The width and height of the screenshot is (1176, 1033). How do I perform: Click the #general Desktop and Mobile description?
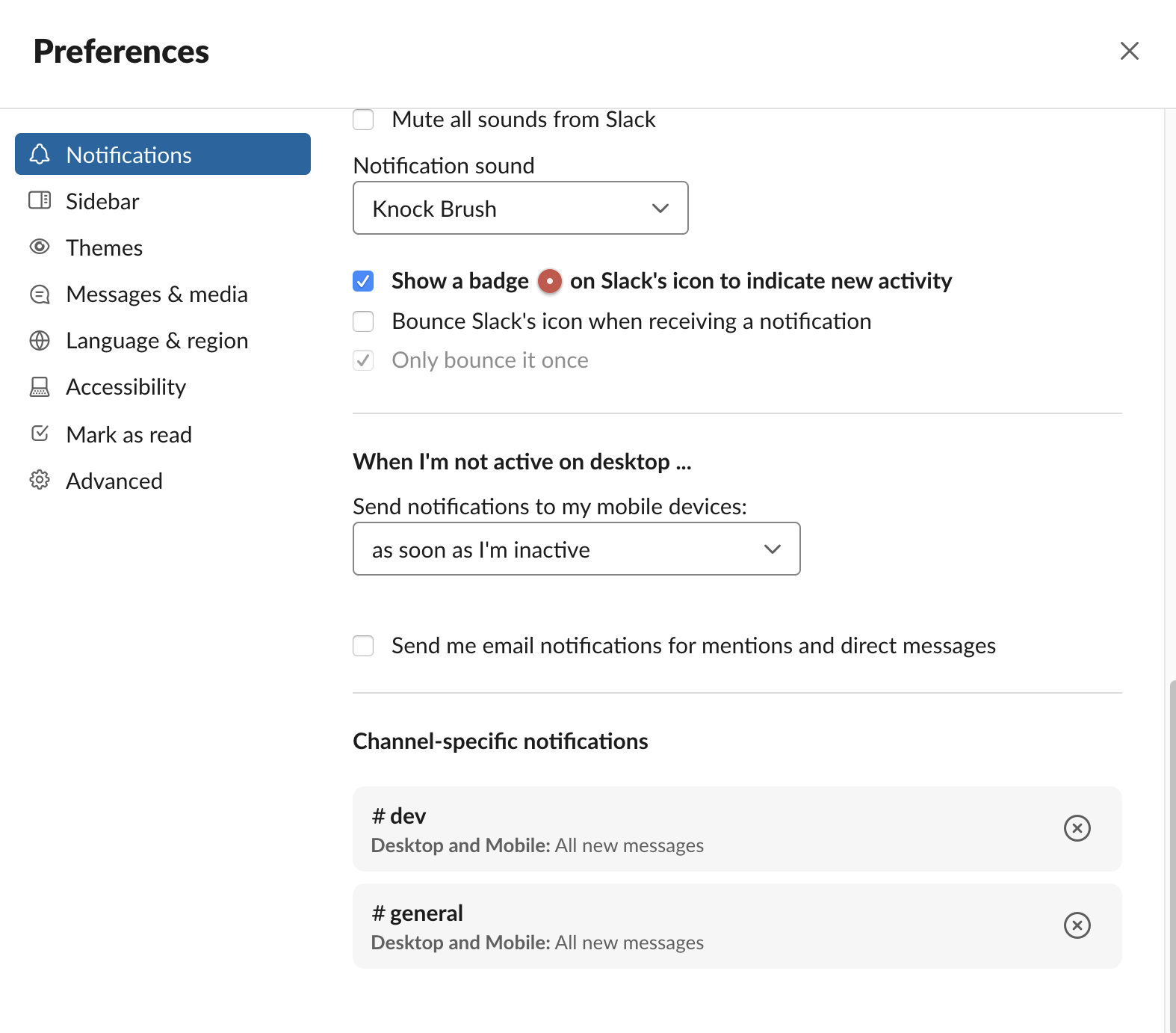537,943
